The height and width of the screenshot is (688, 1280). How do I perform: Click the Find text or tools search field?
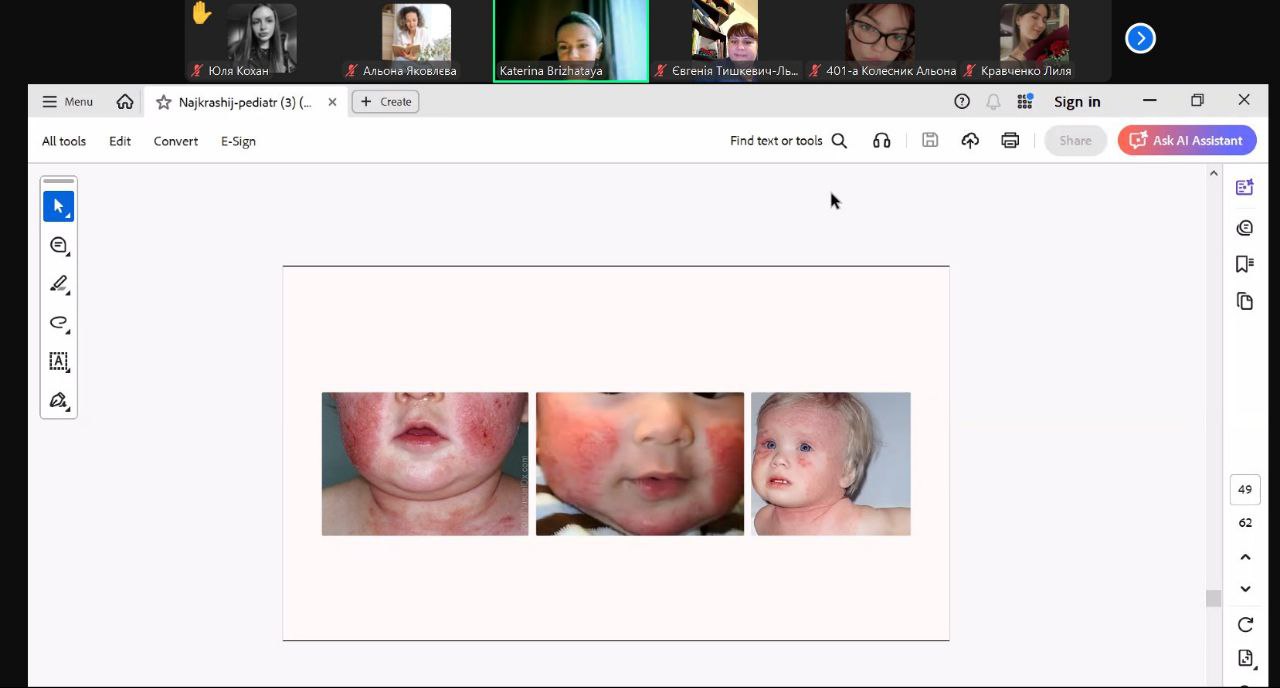pyautogui.click(x=788, y=141)
